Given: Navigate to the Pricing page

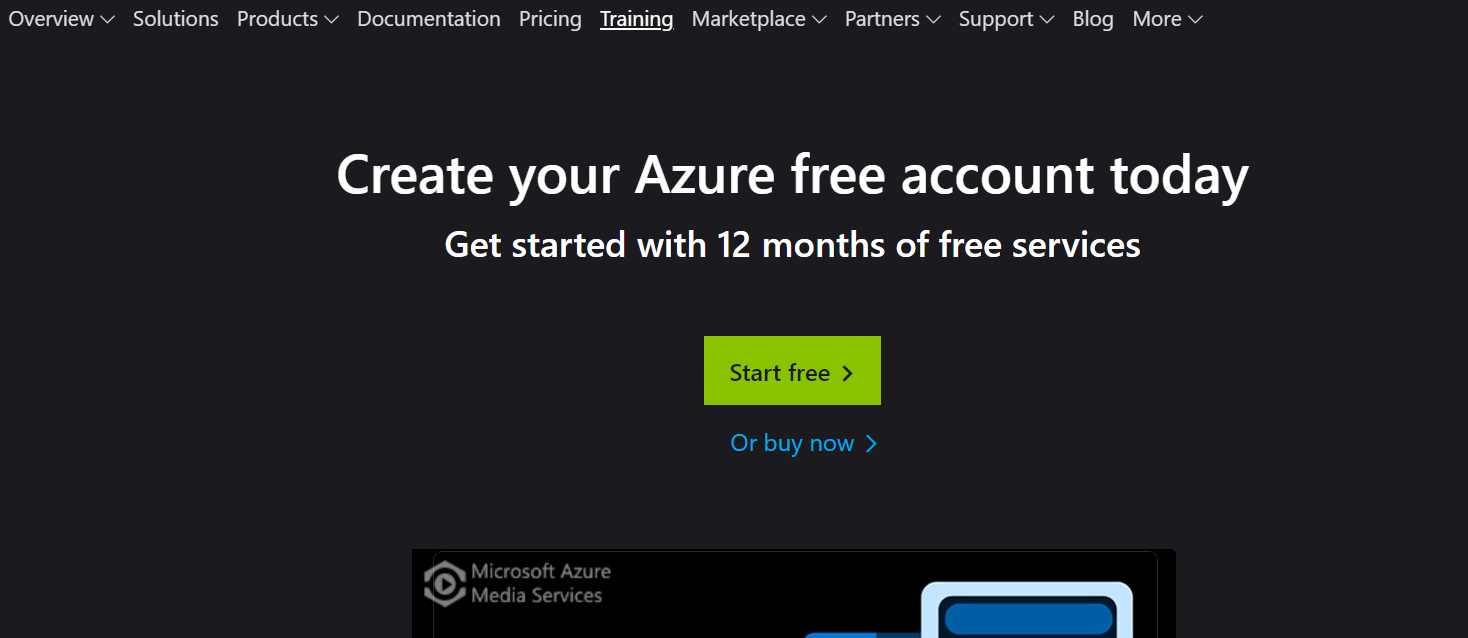Looking at the screenshot, I should [x=550, y=19].
